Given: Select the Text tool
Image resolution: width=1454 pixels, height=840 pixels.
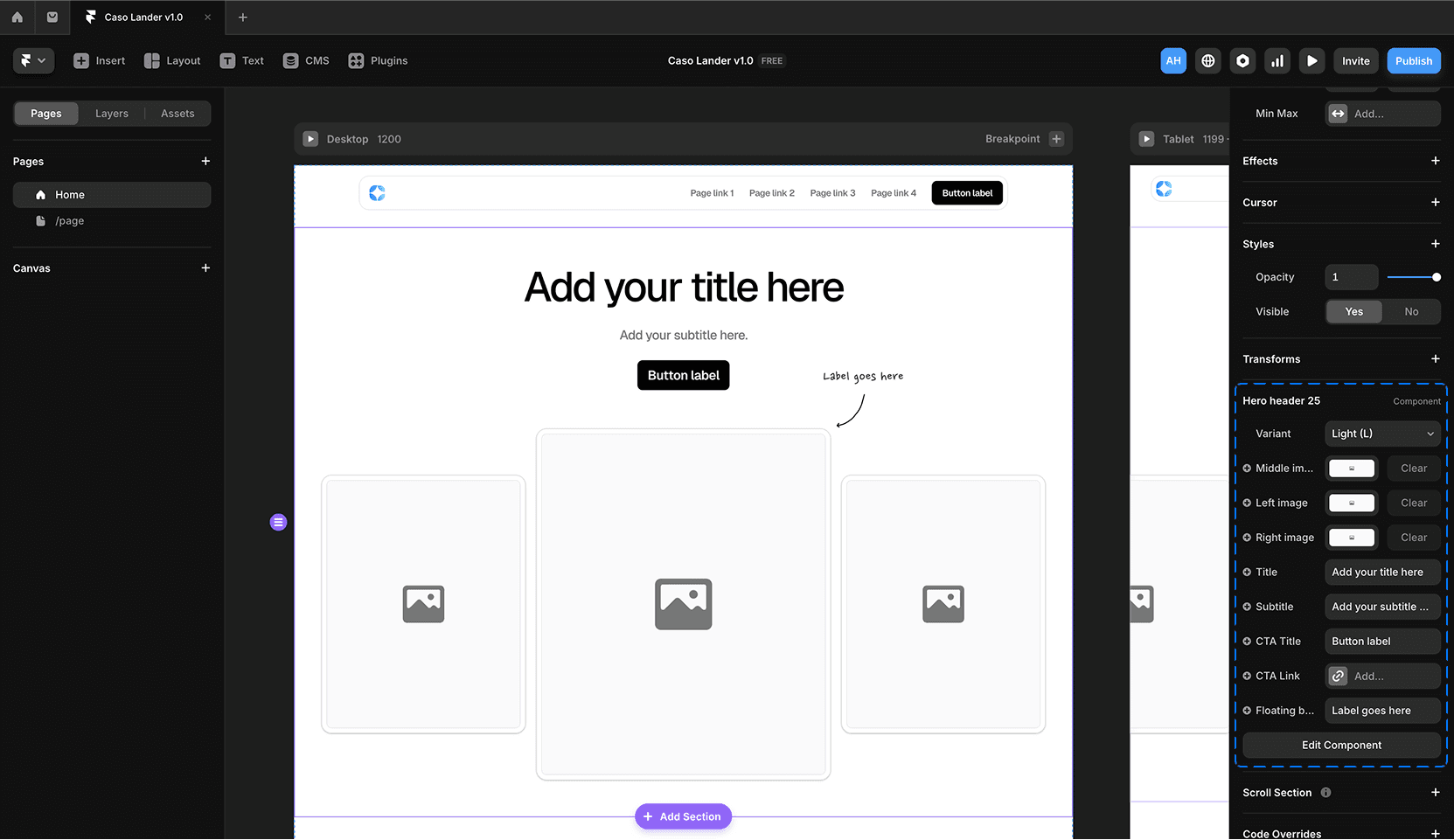Looking at the screenshot, I should [241, 60].
